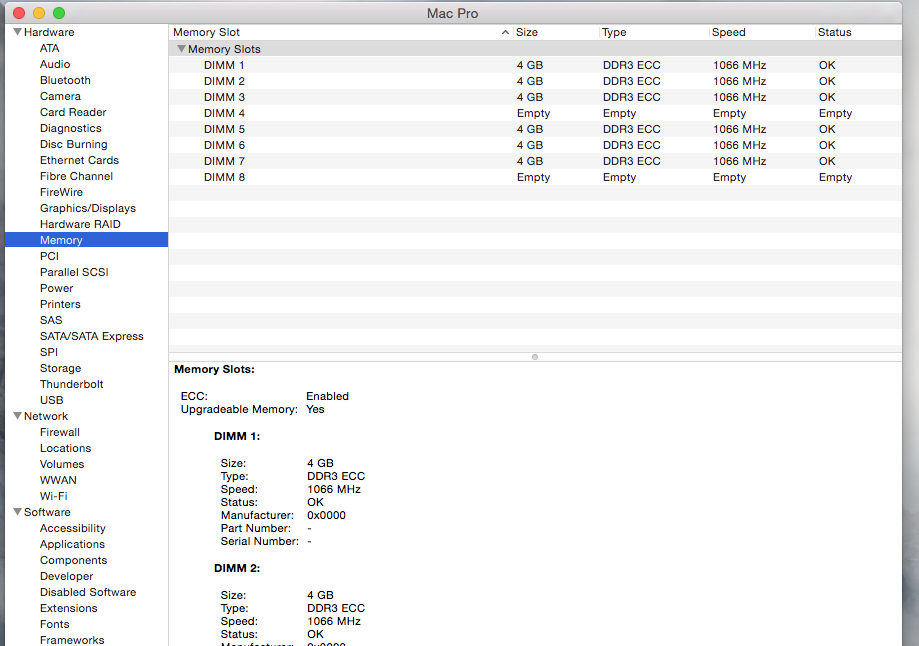The width and height of the screenshot is (919, 646).
Task: Select the empty DIMM 4 row
Action: (535, 113)
